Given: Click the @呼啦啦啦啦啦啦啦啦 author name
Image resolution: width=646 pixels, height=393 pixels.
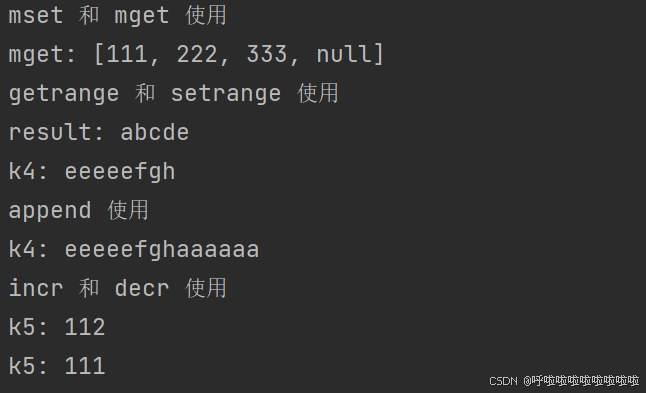Looking at the screenshot, I should (581, 381).
